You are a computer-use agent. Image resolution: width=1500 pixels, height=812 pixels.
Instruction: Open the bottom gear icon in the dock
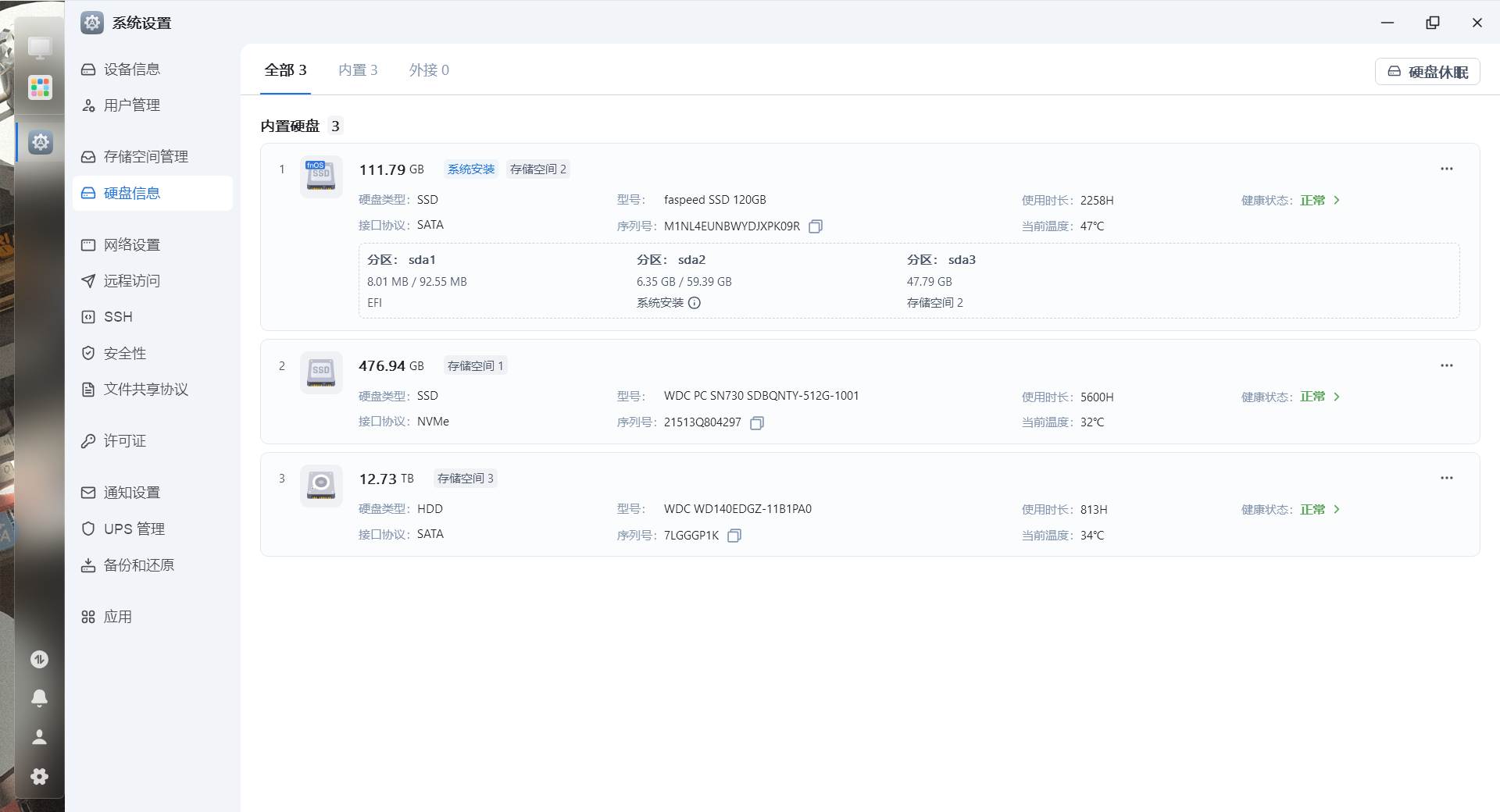[x=39, y=776]
